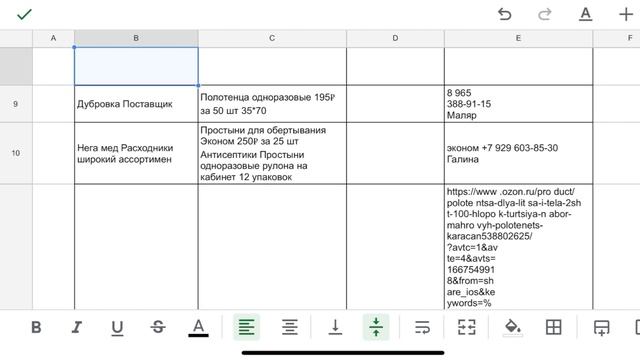Select column D header
Viewport: 640px width, 360px height.
pos(395,38)
